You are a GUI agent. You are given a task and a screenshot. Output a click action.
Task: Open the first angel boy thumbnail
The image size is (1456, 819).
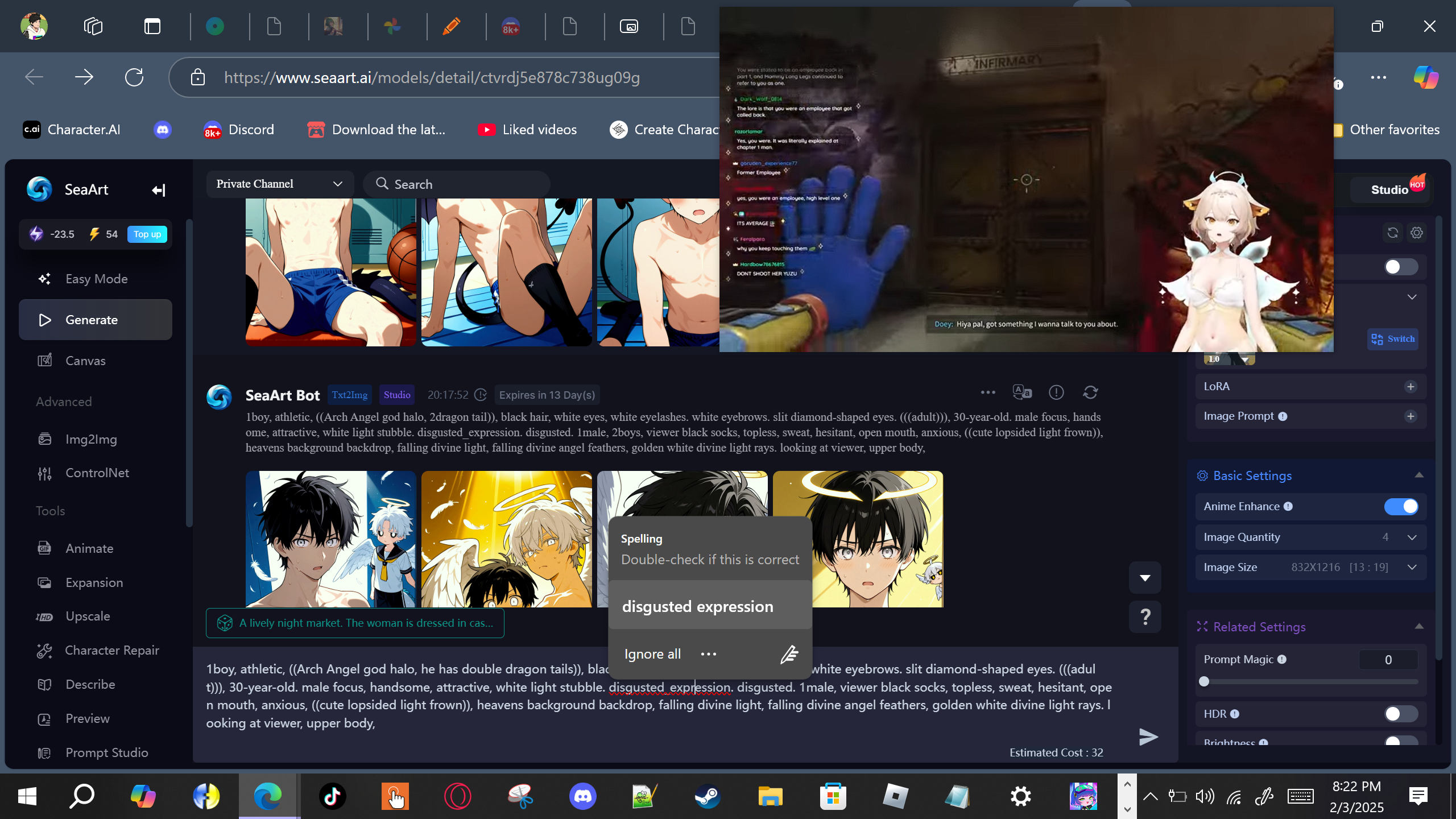point(330,539)
